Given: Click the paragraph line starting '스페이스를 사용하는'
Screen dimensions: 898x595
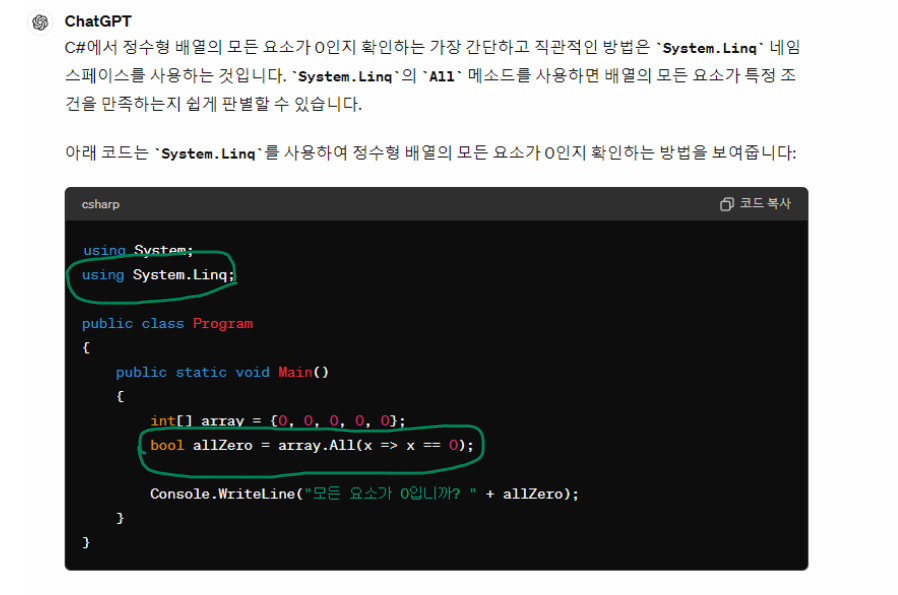Looking at the screenshot, I should [431, 76].
